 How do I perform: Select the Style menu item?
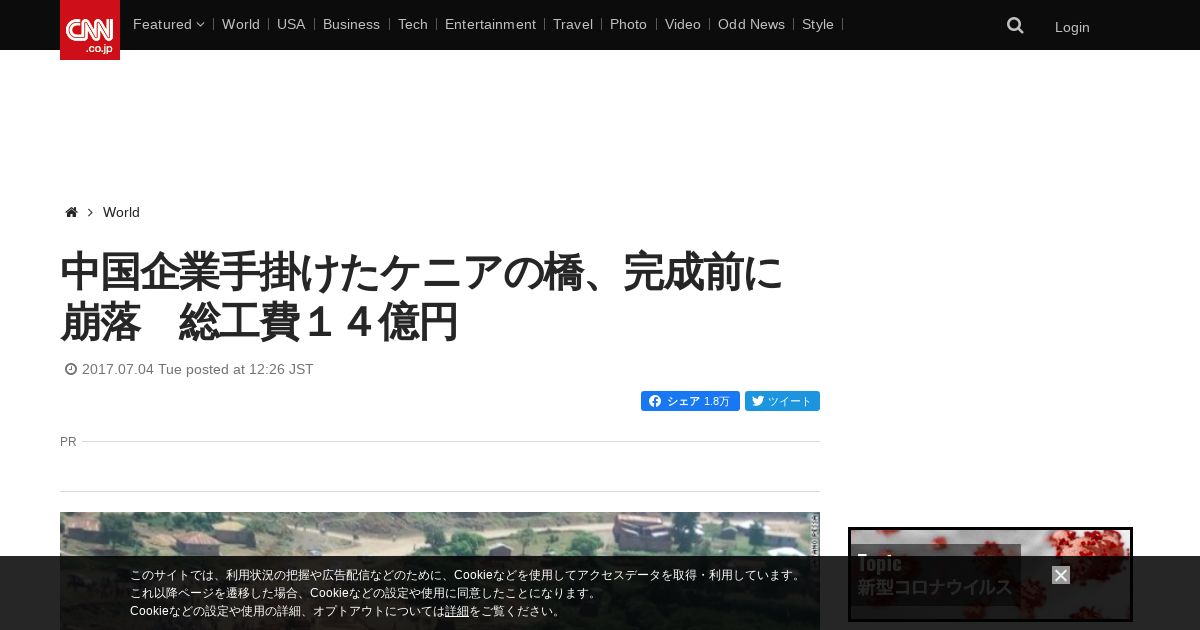pyautogui.click(x=818, y=24)
